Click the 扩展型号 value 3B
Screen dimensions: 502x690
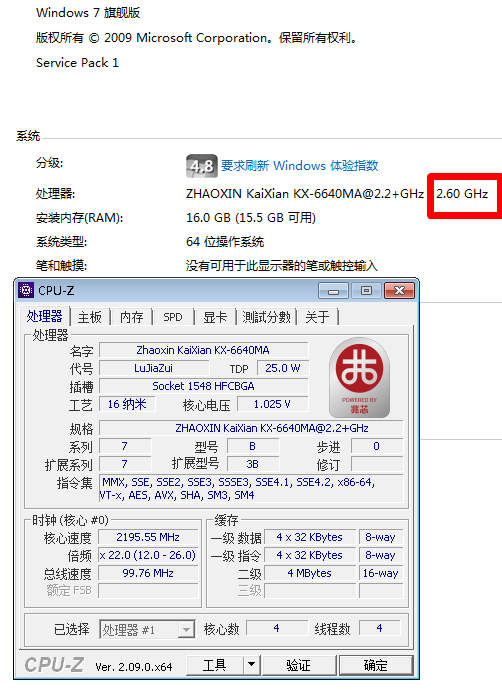coord(253,464)
